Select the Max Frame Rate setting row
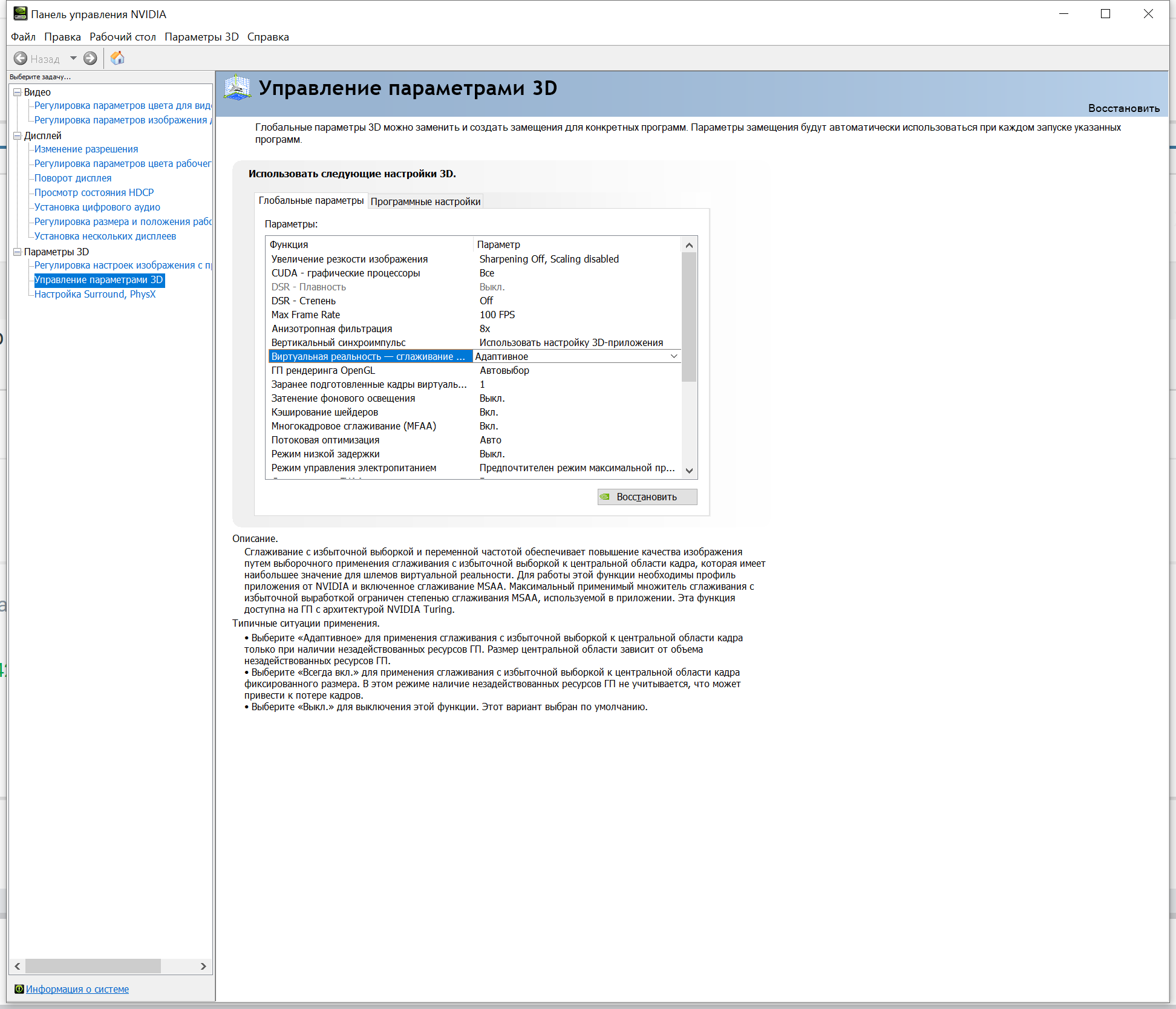The height and width of the screenshot is (1009, 1176). [x=474, y=315]
